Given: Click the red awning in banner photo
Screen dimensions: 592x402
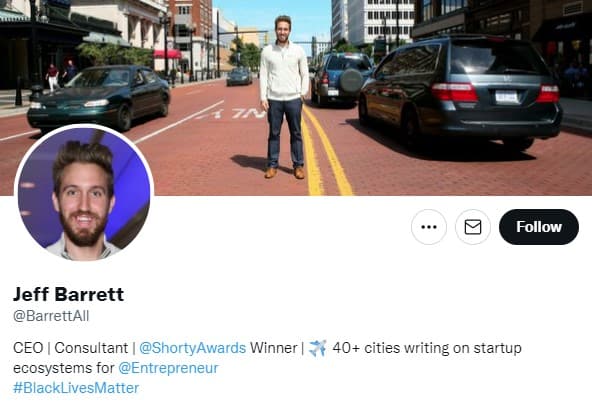Looking at the screenshot, I should (167, 54).
